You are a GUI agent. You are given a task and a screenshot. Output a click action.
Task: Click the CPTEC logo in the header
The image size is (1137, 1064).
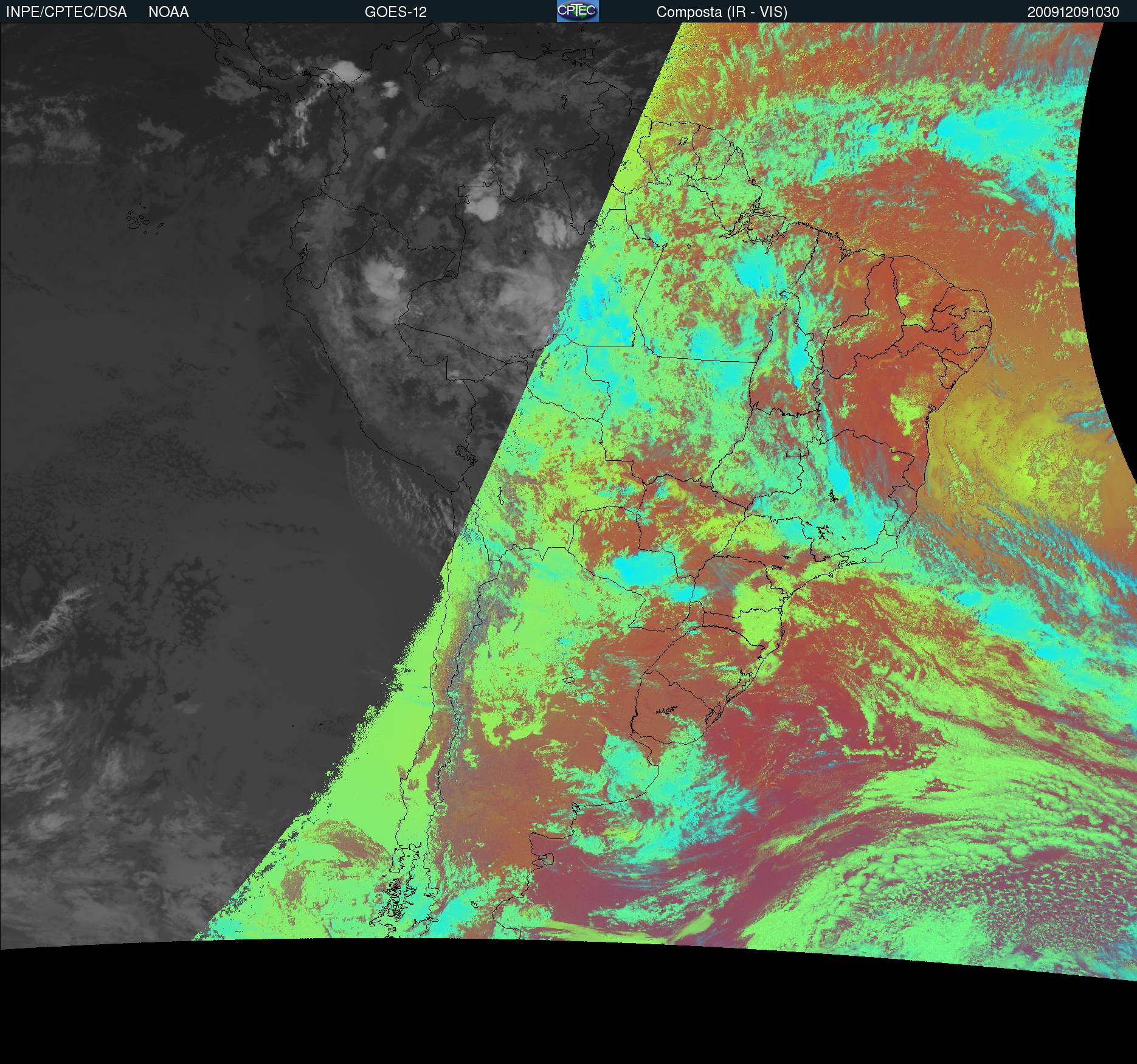tap(578, 11)
